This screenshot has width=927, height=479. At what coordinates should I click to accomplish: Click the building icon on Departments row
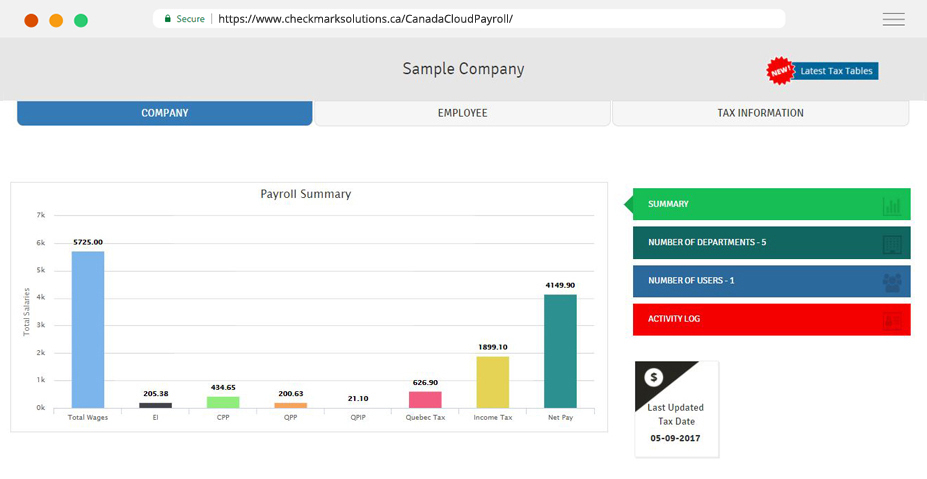pos(892,244)
